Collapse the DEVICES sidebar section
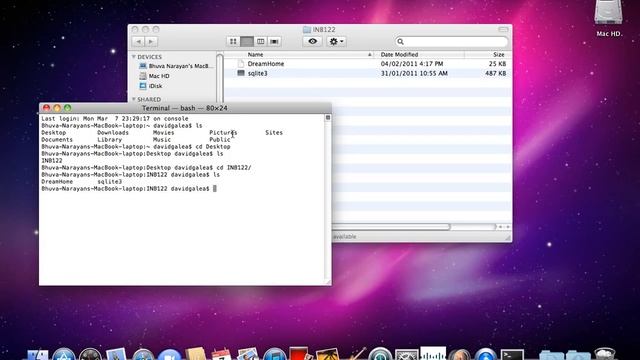 coord(134,57)
